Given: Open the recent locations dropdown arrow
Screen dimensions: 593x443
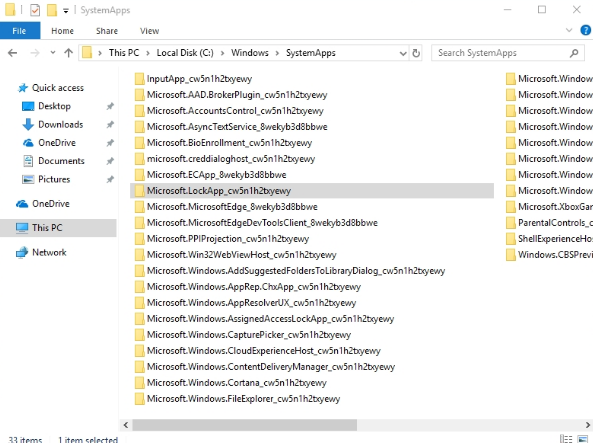Looking at the screenshot, I should pos(53,53).
